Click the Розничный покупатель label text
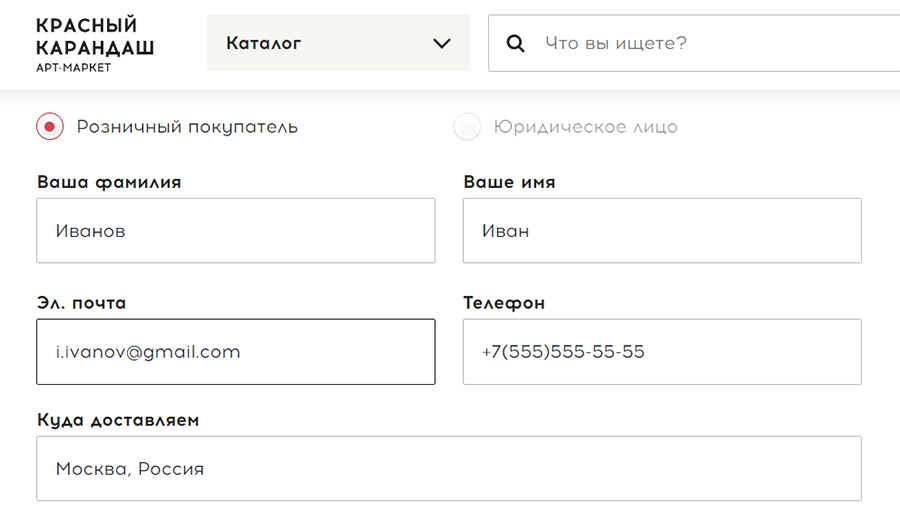This screenshot has width=900, height=532. 187,127
